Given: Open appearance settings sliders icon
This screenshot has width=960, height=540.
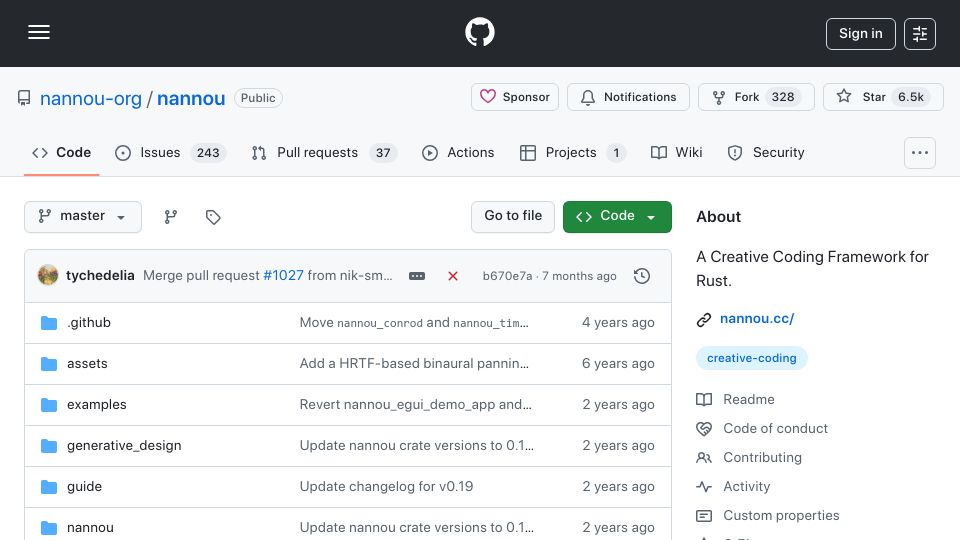Looking at the screenshot, I should (x=920, y=34).
